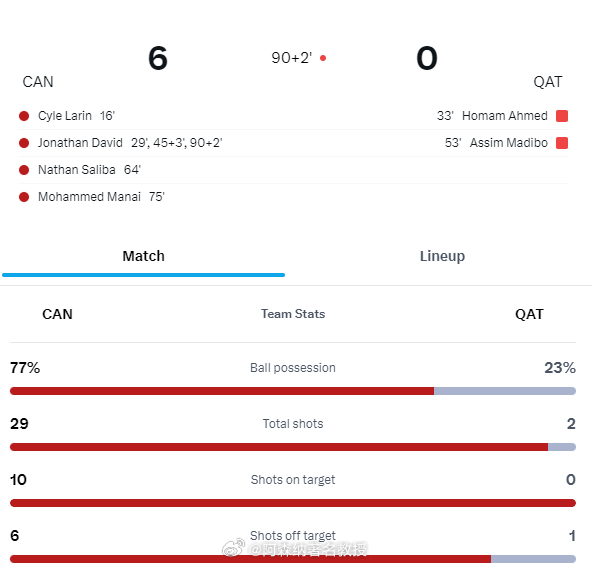Click the goal icon beside Jonathan David
The image size is (592, 565).
pyautogui.click(x=24, y=143)
